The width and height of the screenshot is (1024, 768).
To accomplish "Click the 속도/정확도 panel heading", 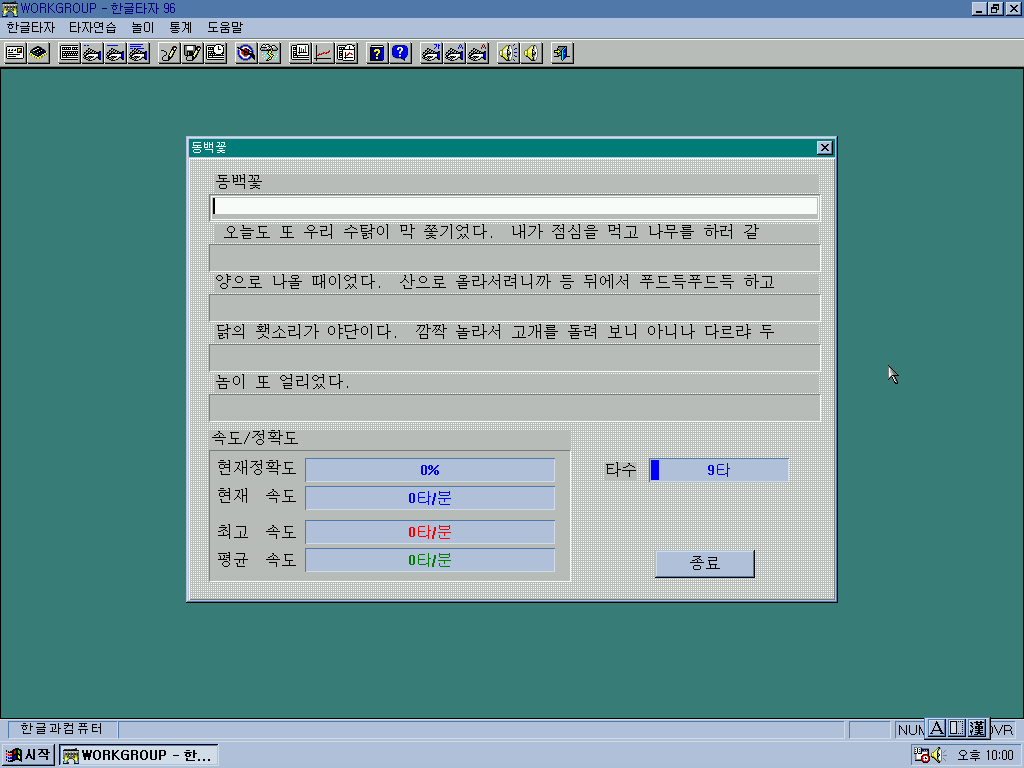I will coord(255,438).
